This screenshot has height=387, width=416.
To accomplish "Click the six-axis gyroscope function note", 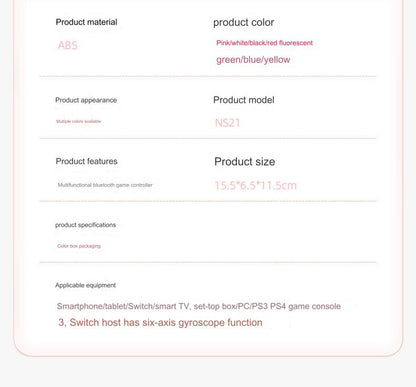I will pos(160,323).
